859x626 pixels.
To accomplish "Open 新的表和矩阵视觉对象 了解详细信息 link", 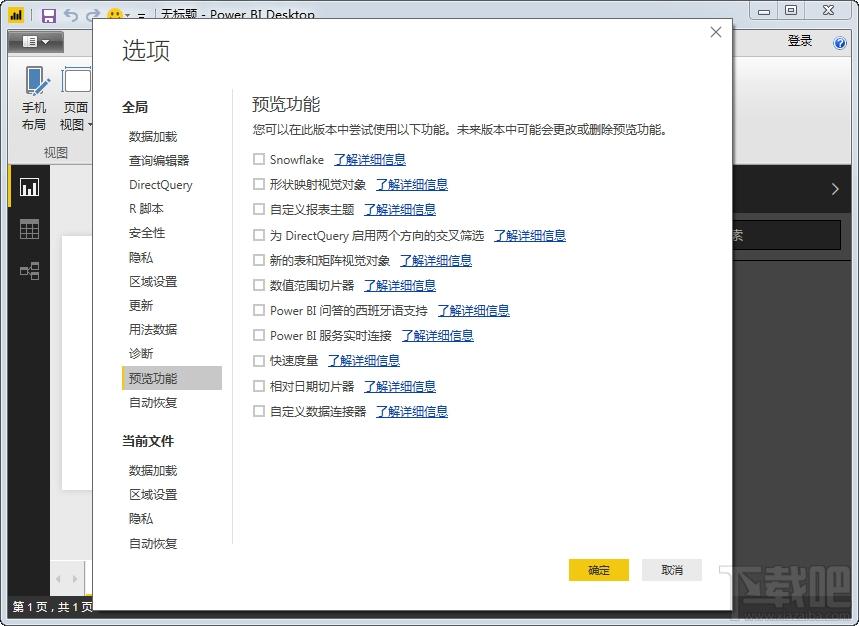I will pyautogui.click(x=436, y=260).
